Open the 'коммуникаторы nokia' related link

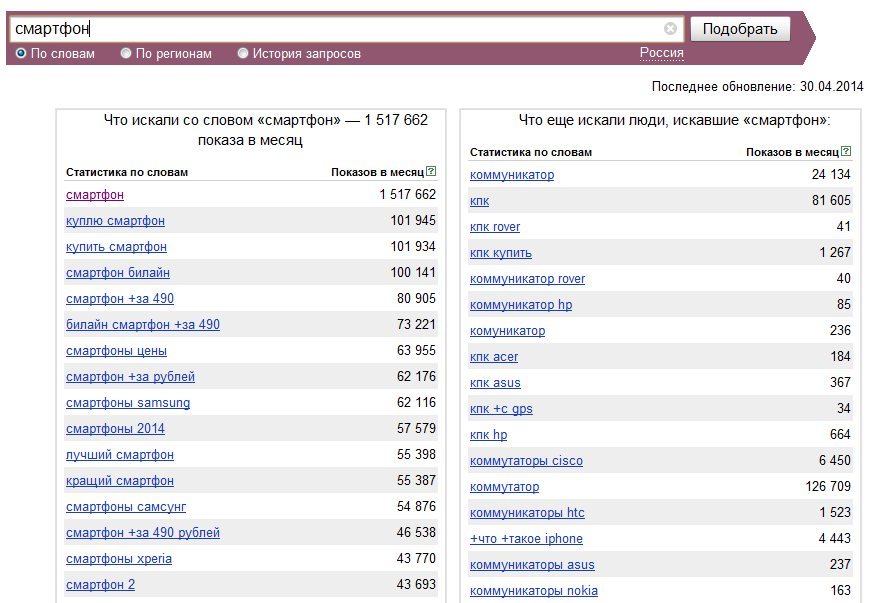[x=534, y=591]
